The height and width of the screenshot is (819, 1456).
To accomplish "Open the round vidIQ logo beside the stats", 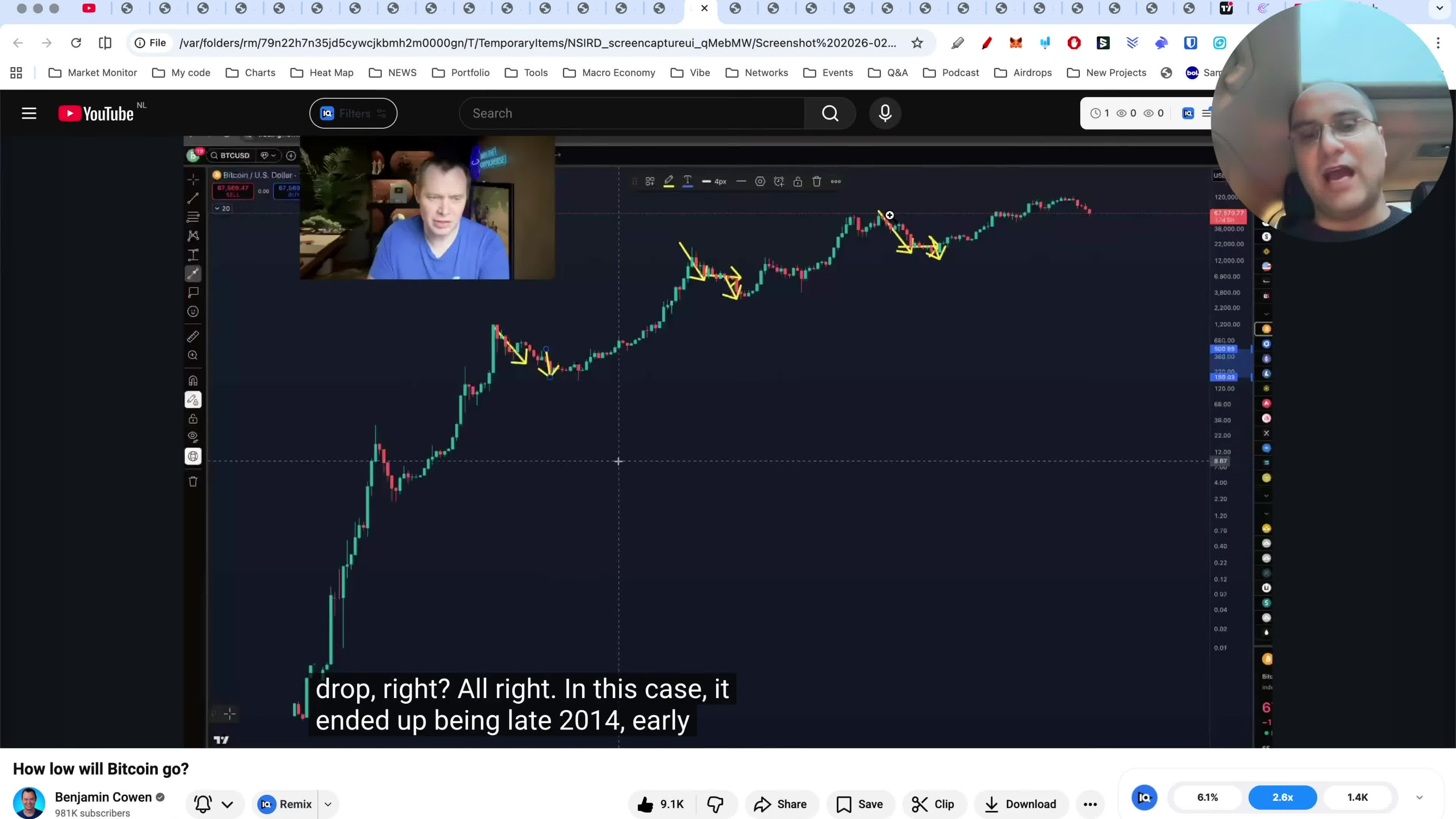I will click(x=1145, y=797).
